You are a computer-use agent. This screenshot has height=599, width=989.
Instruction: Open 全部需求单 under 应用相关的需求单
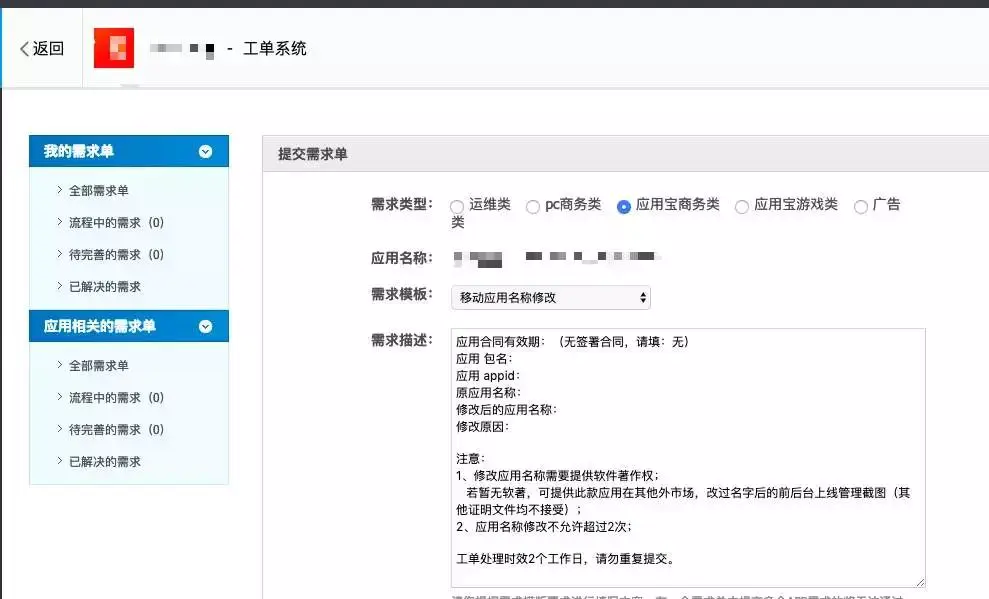click(98, 366)
